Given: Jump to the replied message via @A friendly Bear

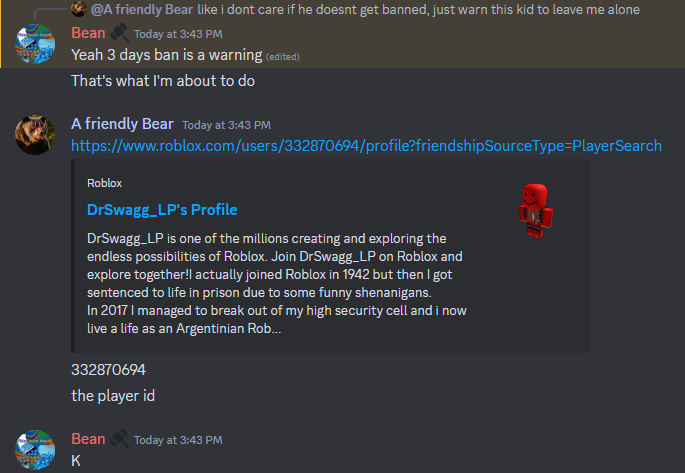Looking at the screenshot, I should (x=142, y=9).
